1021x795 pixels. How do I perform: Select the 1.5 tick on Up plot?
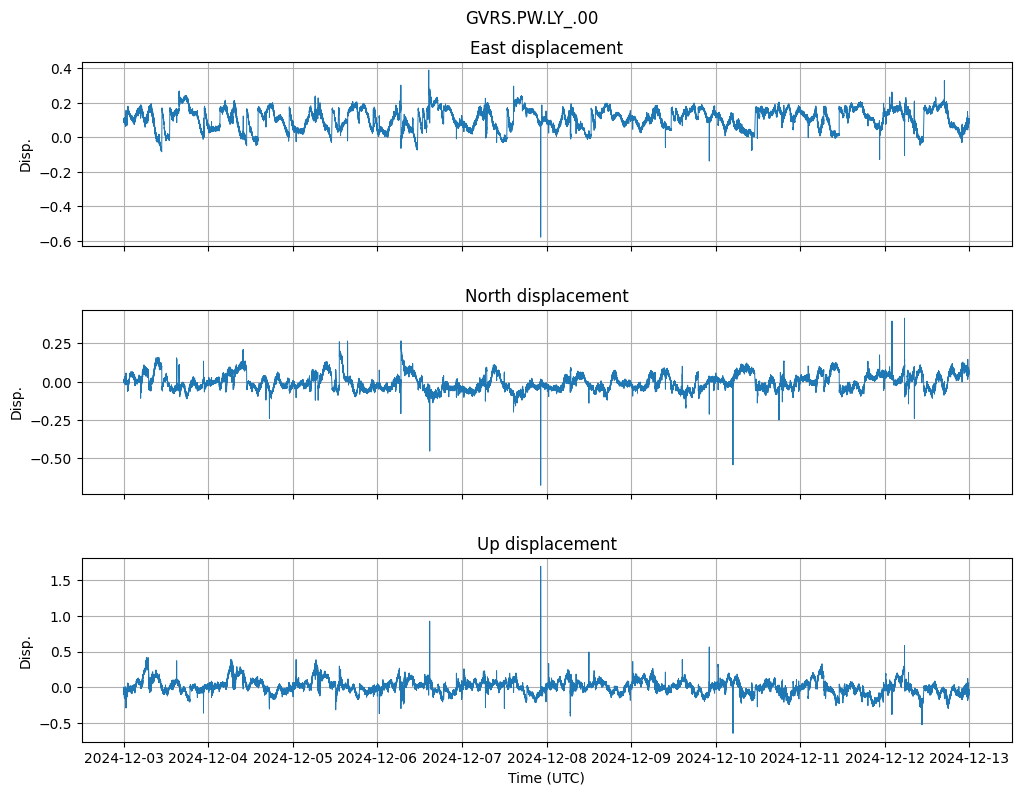(60, 581)
